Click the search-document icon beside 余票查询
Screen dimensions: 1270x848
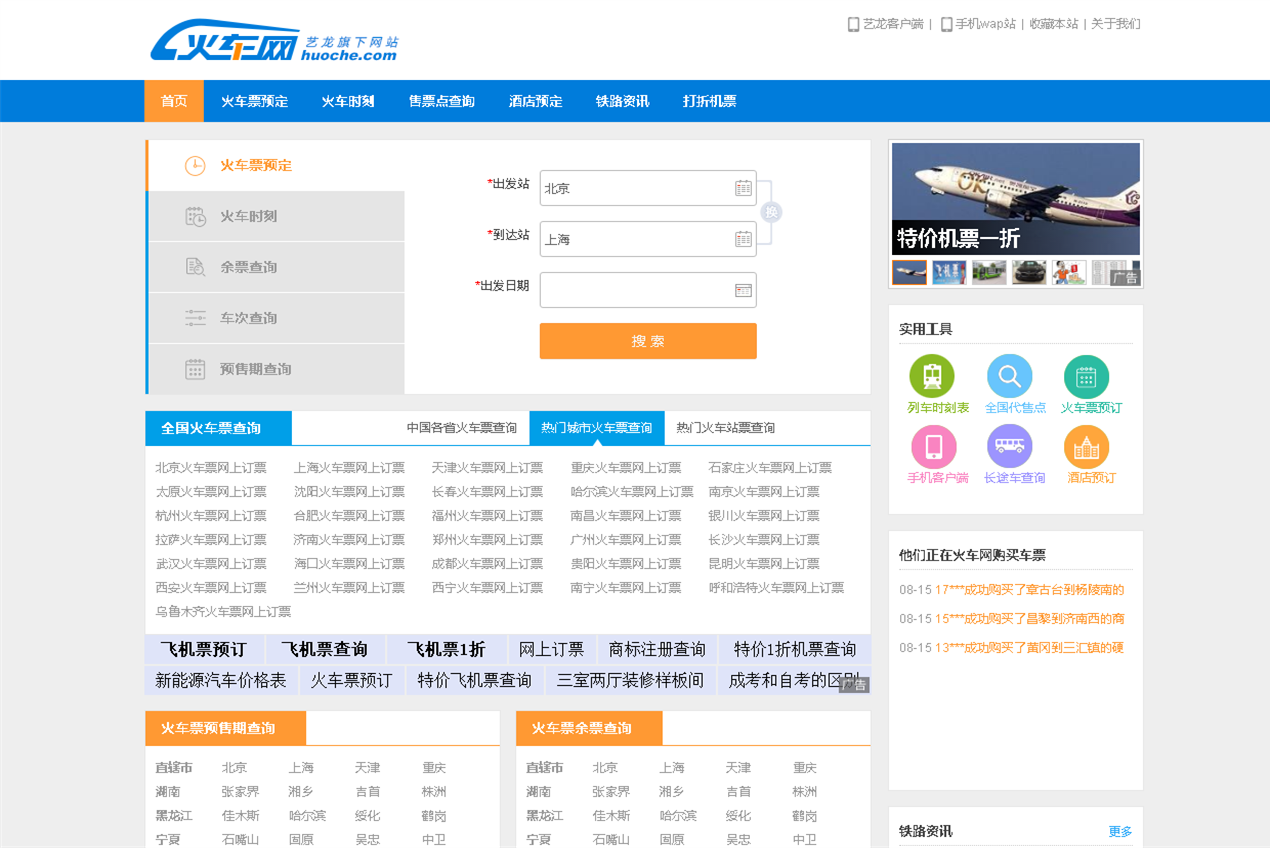point(195,268)
